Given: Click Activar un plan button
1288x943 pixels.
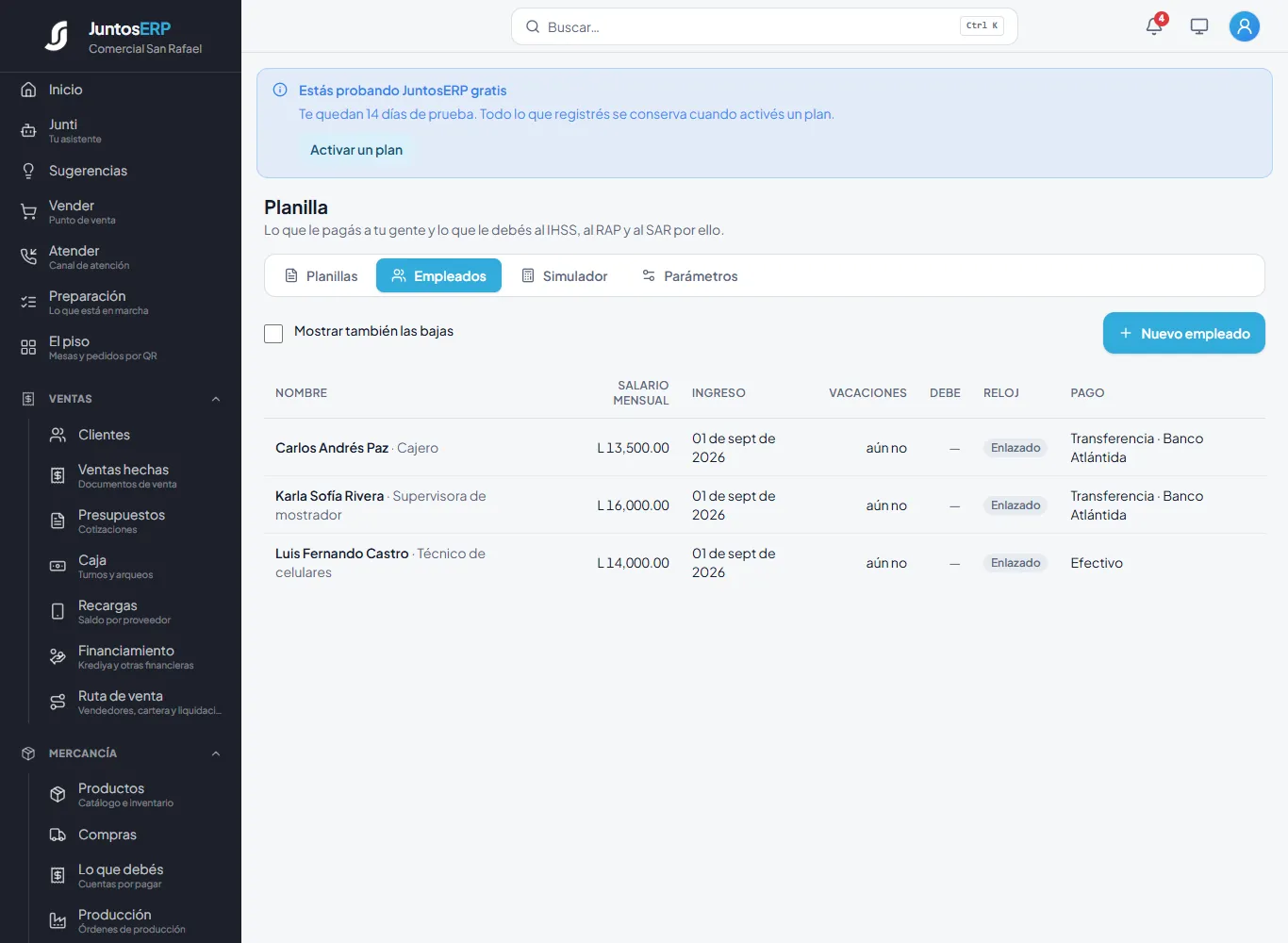Looking at the screenshot, I should [x=356, y=150].
